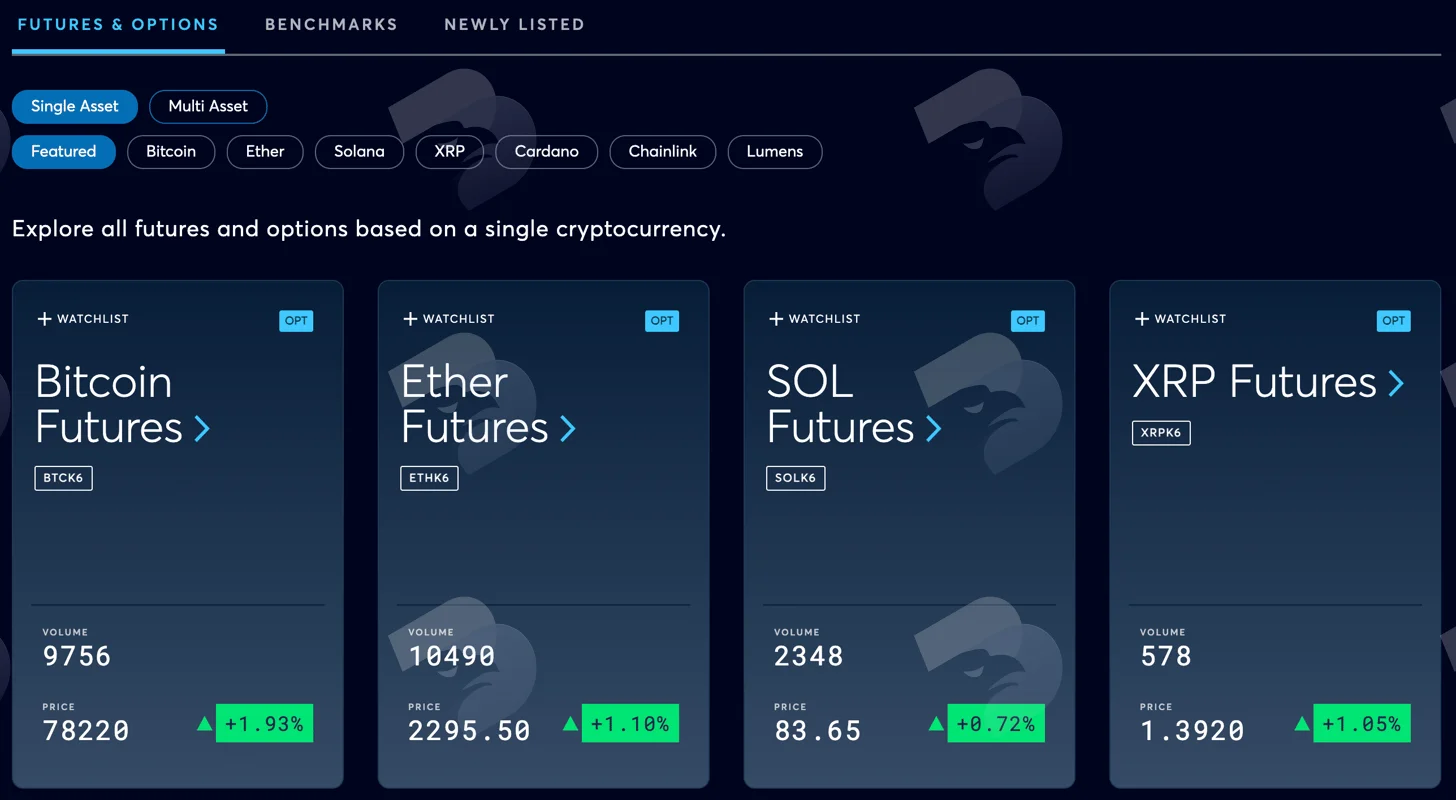Click the ETHK6 ticker tag
The width and height of the screenshot is (1456, 800).
point(430,478)
